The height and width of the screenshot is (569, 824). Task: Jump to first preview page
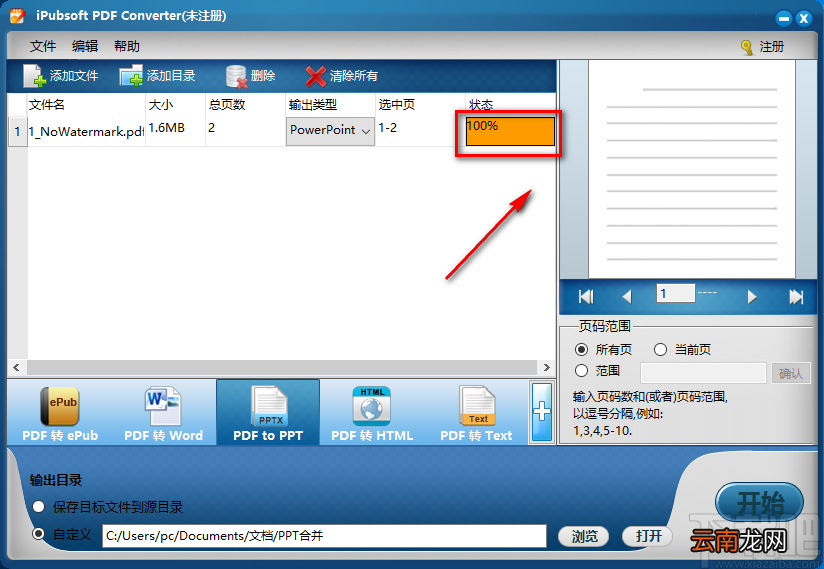tap(586, 297)
